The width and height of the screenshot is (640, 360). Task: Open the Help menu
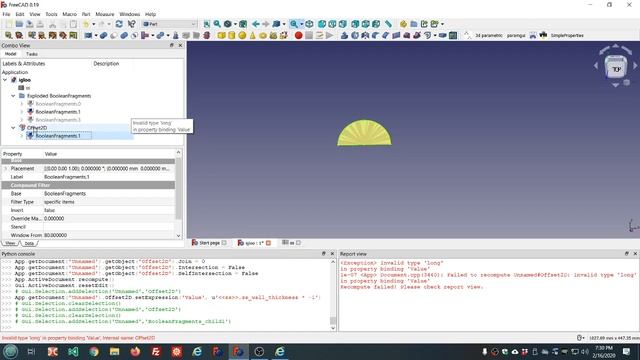click(150, 14)
